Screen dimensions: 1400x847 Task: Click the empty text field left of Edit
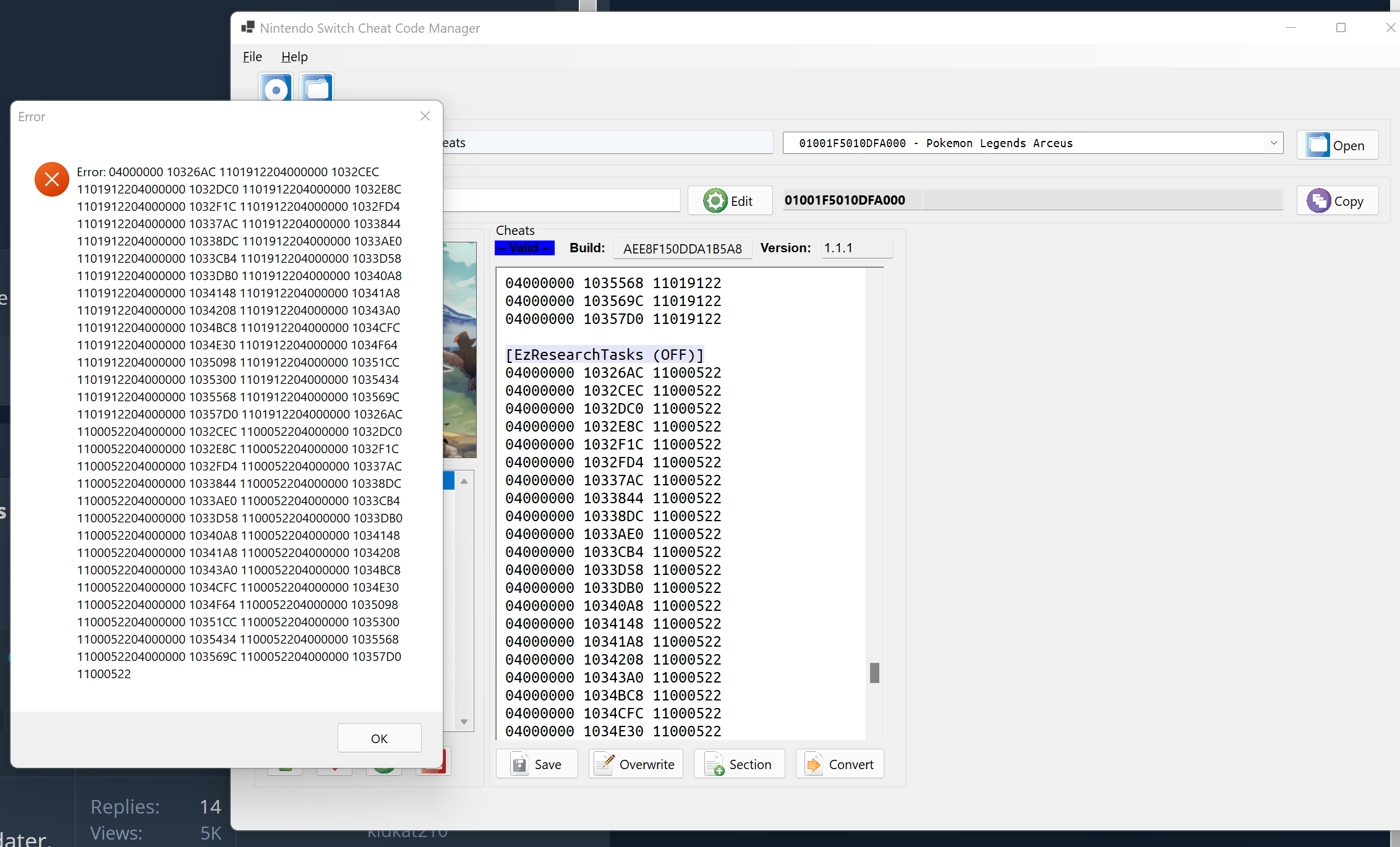tap(561, 200)
